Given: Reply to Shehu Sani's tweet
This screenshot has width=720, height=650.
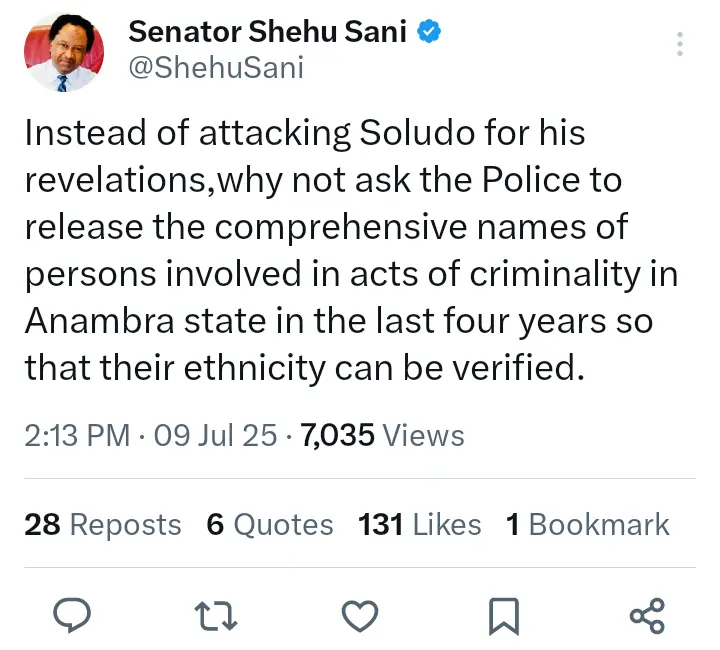Looking at the screenshot, I should [71, 615].
